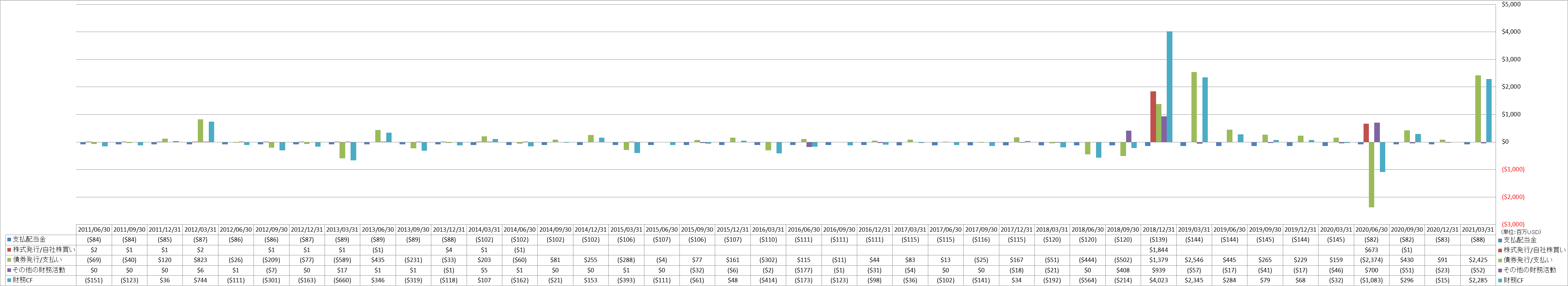Click the ($660) cell under 2013/03/31
The width and height of the screenshot is (1568, 286).
click(x=342, y=281)
